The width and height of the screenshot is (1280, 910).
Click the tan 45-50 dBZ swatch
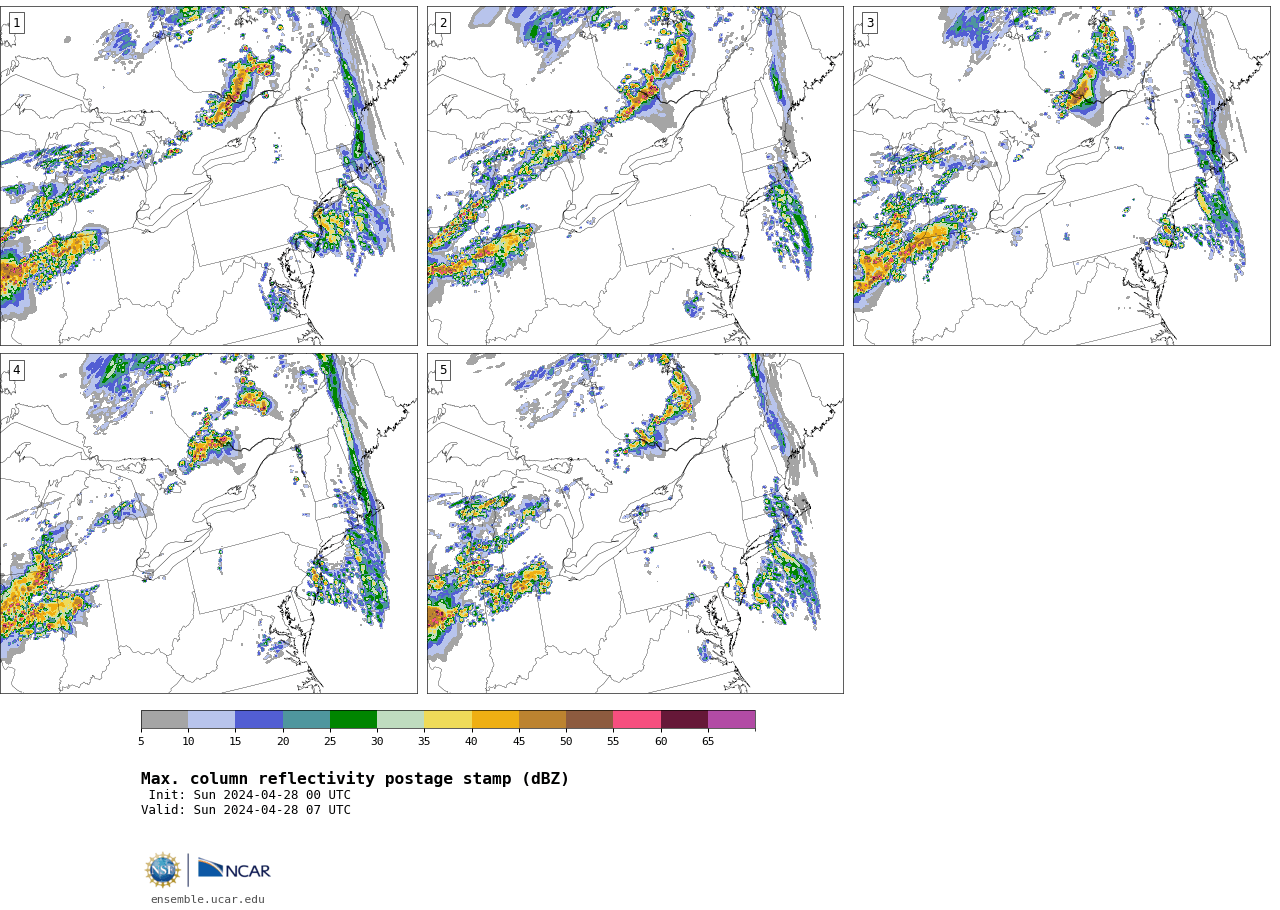pos(542,720)
